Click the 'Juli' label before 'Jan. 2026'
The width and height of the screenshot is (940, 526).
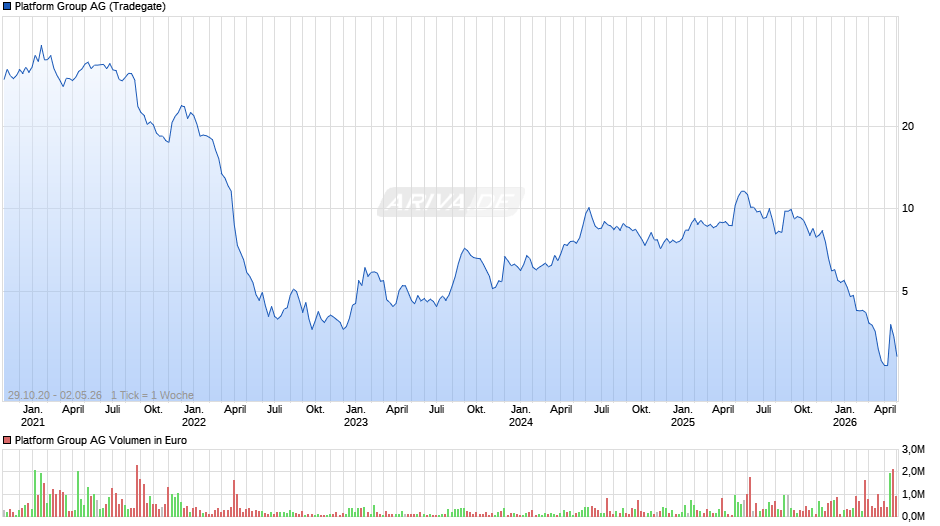(x=763, y=409)
